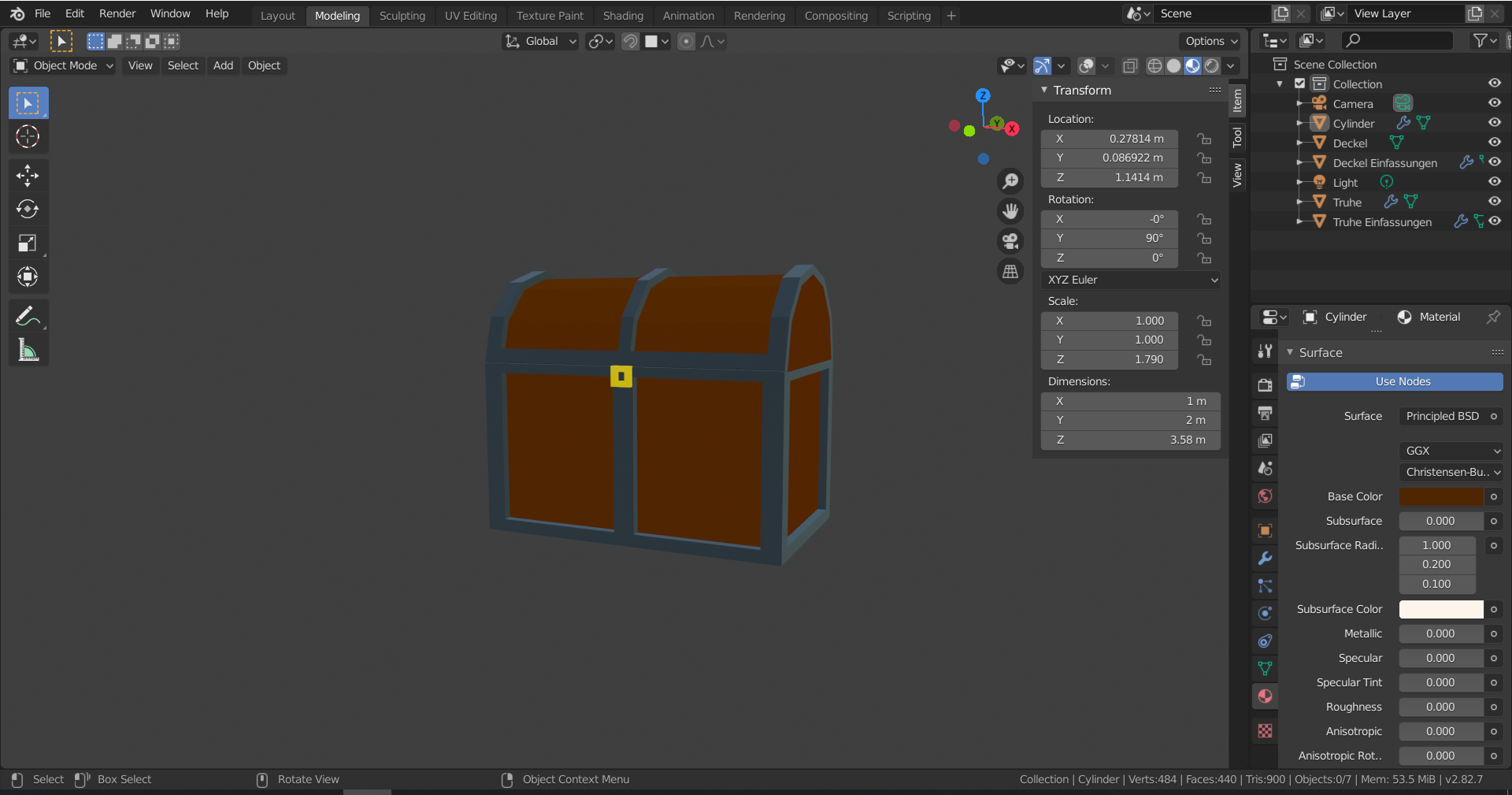
Task: Open the Options popover button
Action: point(1211,41)
